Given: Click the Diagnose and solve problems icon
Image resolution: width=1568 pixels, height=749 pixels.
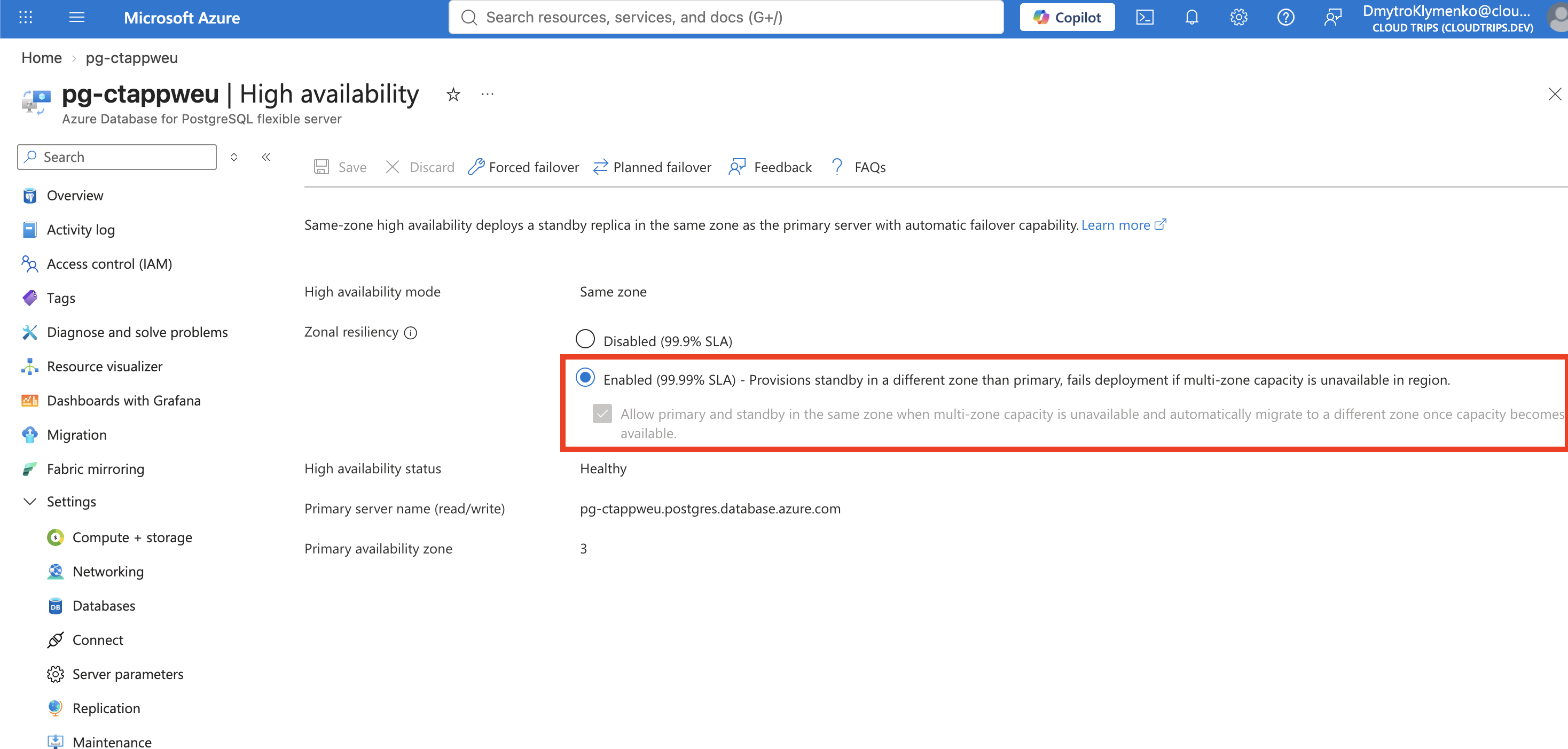Looking at the screenshot, I should click(30, 332).
